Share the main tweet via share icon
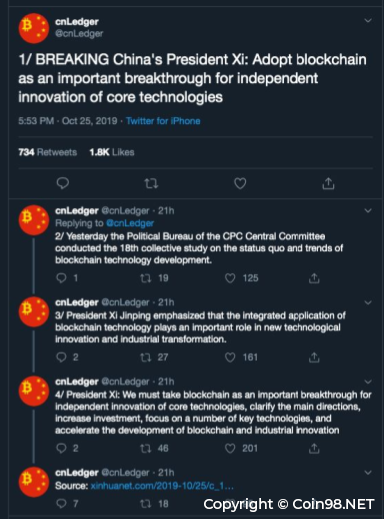Viewport: 384px width, 519px height. point(328,183)
